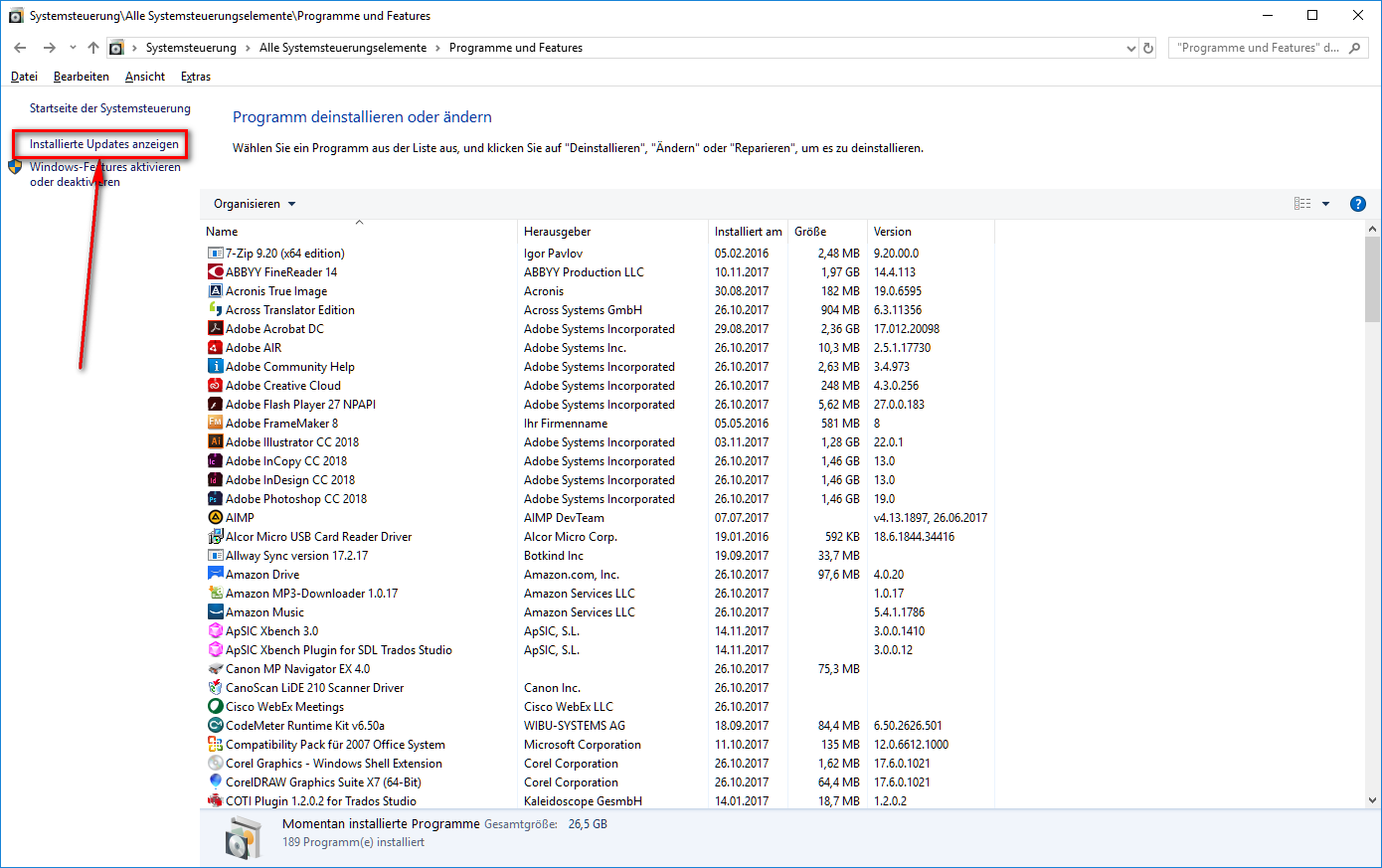Click the Adobe Illustrator CC 2018 icon
1382x868 pixels.
(215, 441)
